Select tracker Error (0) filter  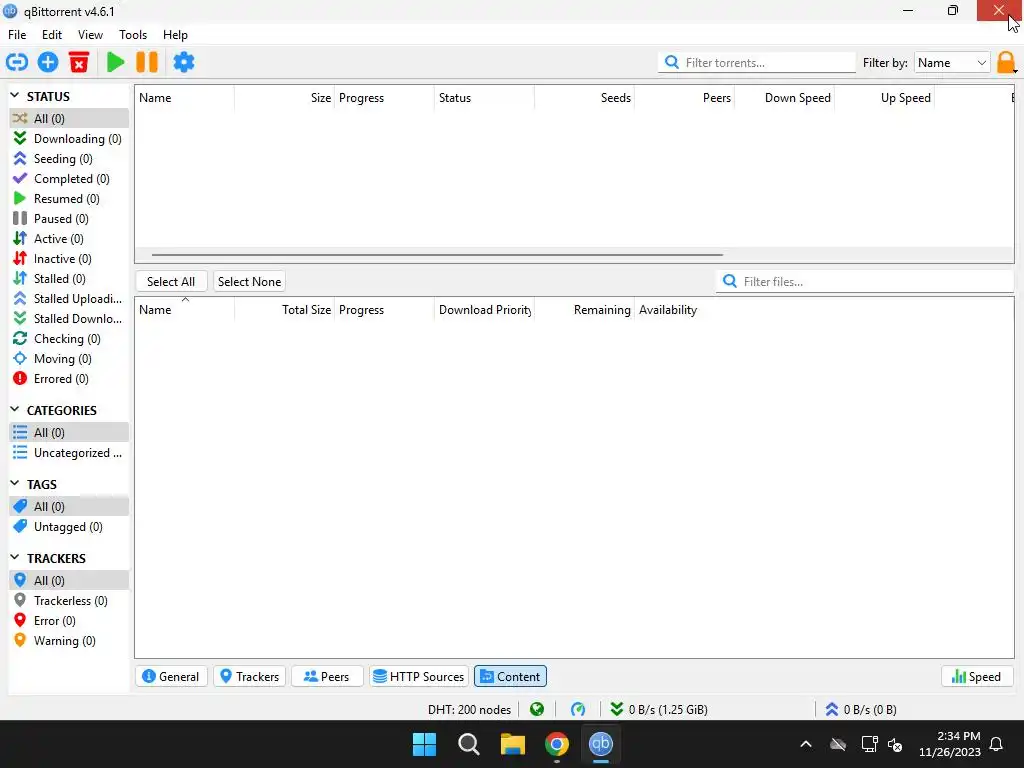coord(69,621)
